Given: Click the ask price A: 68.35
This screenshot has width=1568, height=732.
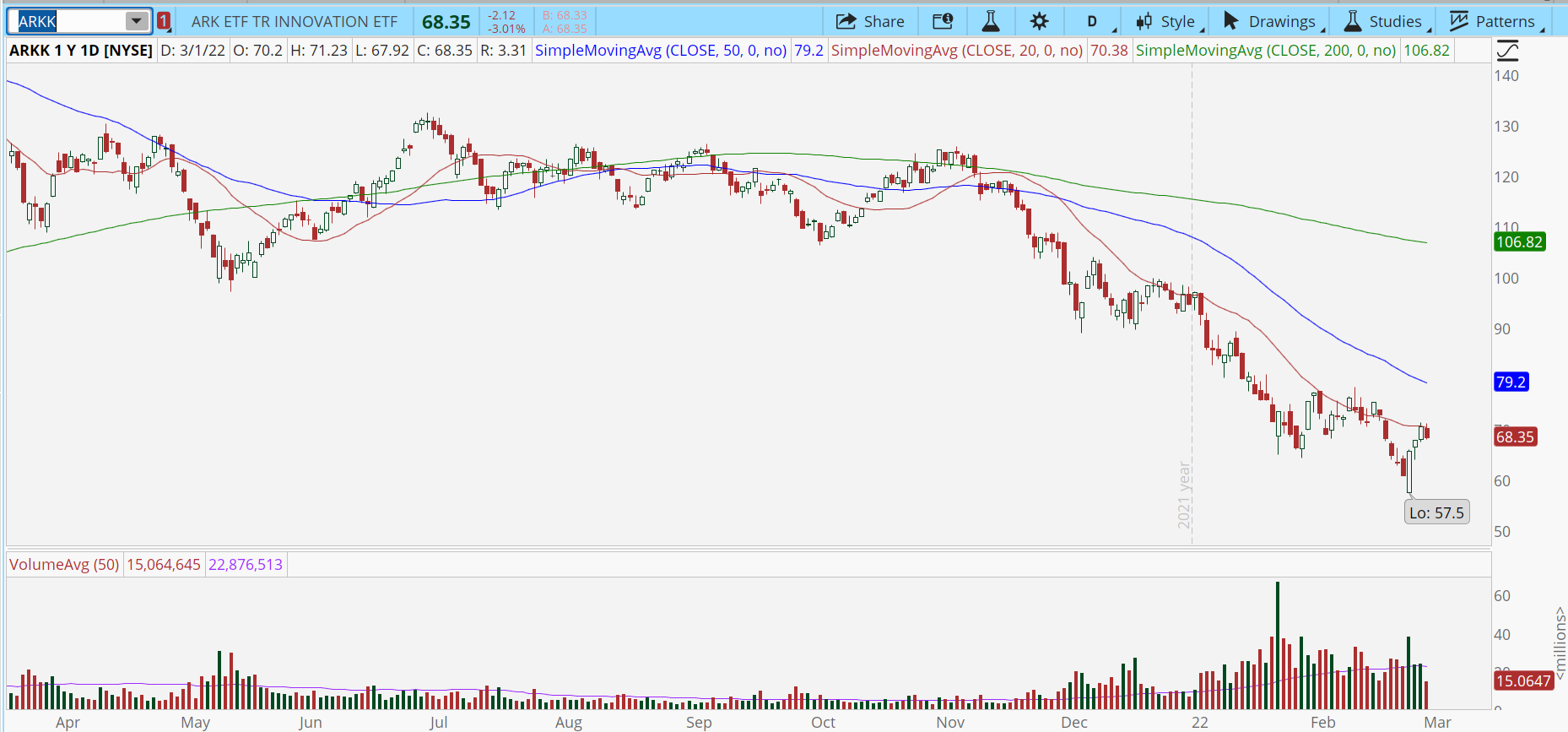Looking at the screenshot, I should [x=565, y=29].
